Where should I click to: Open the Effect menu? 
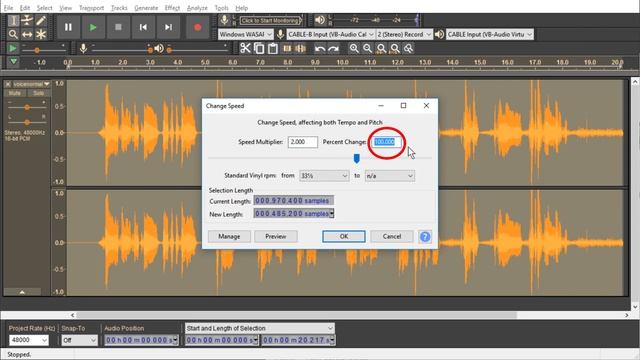coord(172,8)
